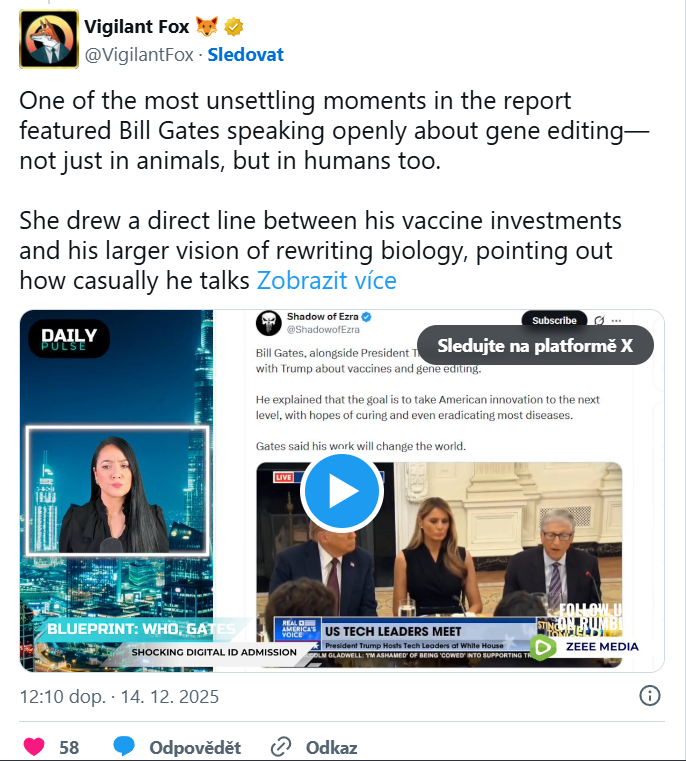Click the Shadow of Ezra avatar
The image size is (686, 761).
268,324
